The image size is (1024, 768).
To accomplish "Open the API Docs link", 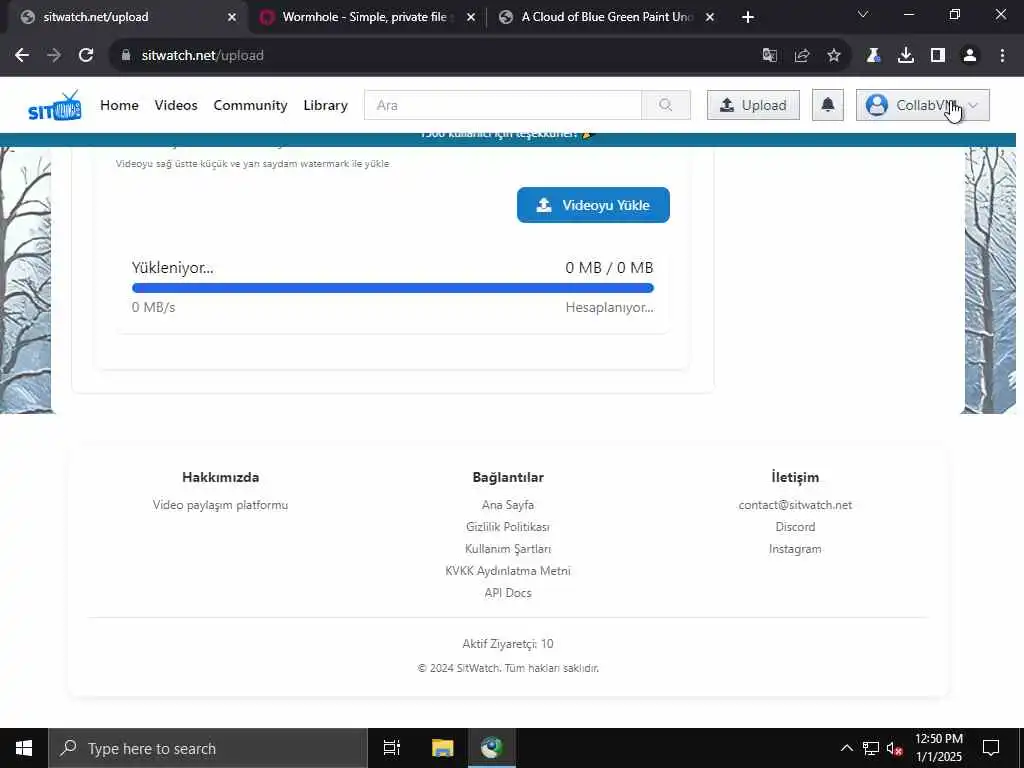I will tap(508, 593).
